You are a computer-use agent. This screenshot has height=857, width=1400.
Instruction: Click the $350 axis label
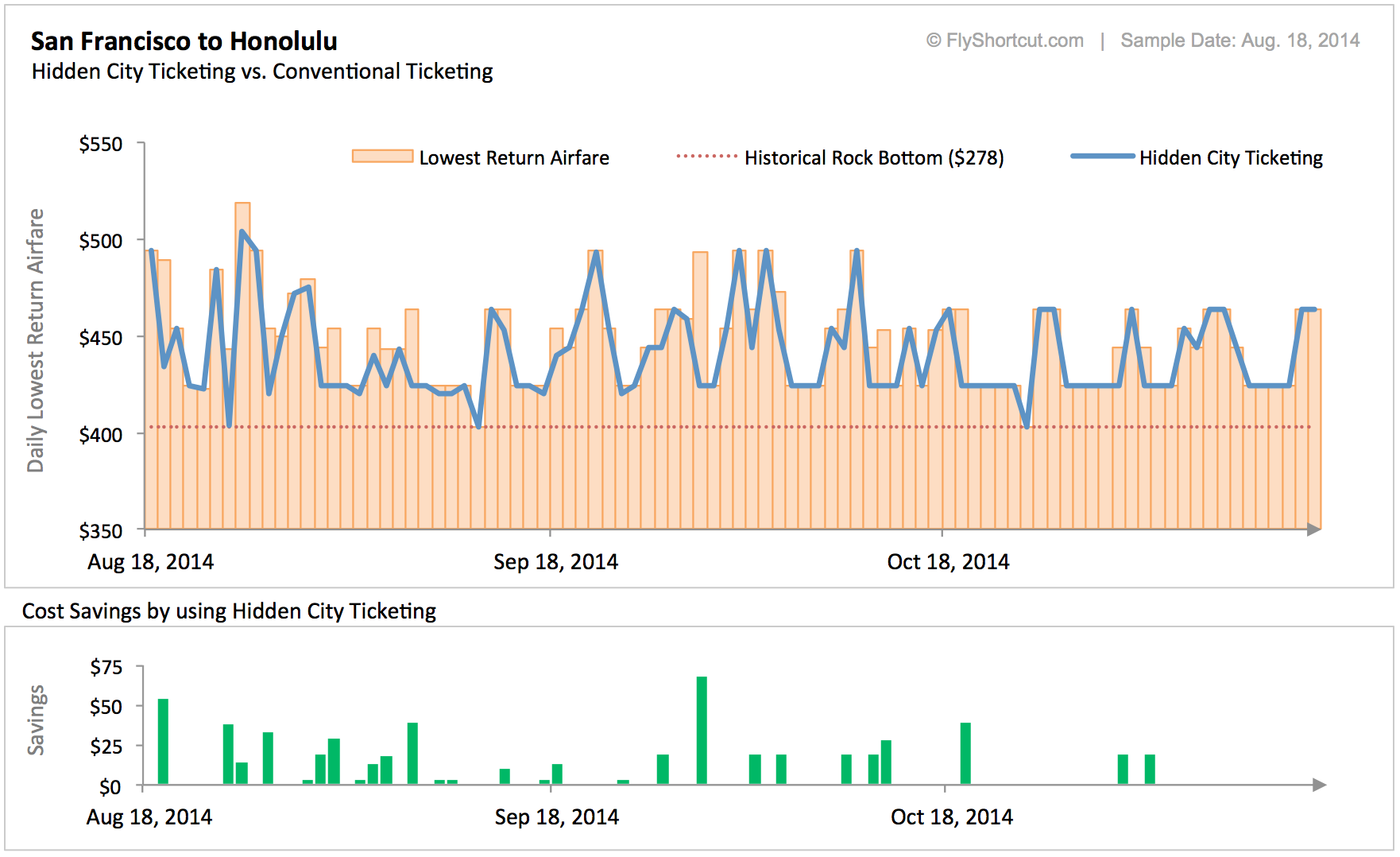101,531
